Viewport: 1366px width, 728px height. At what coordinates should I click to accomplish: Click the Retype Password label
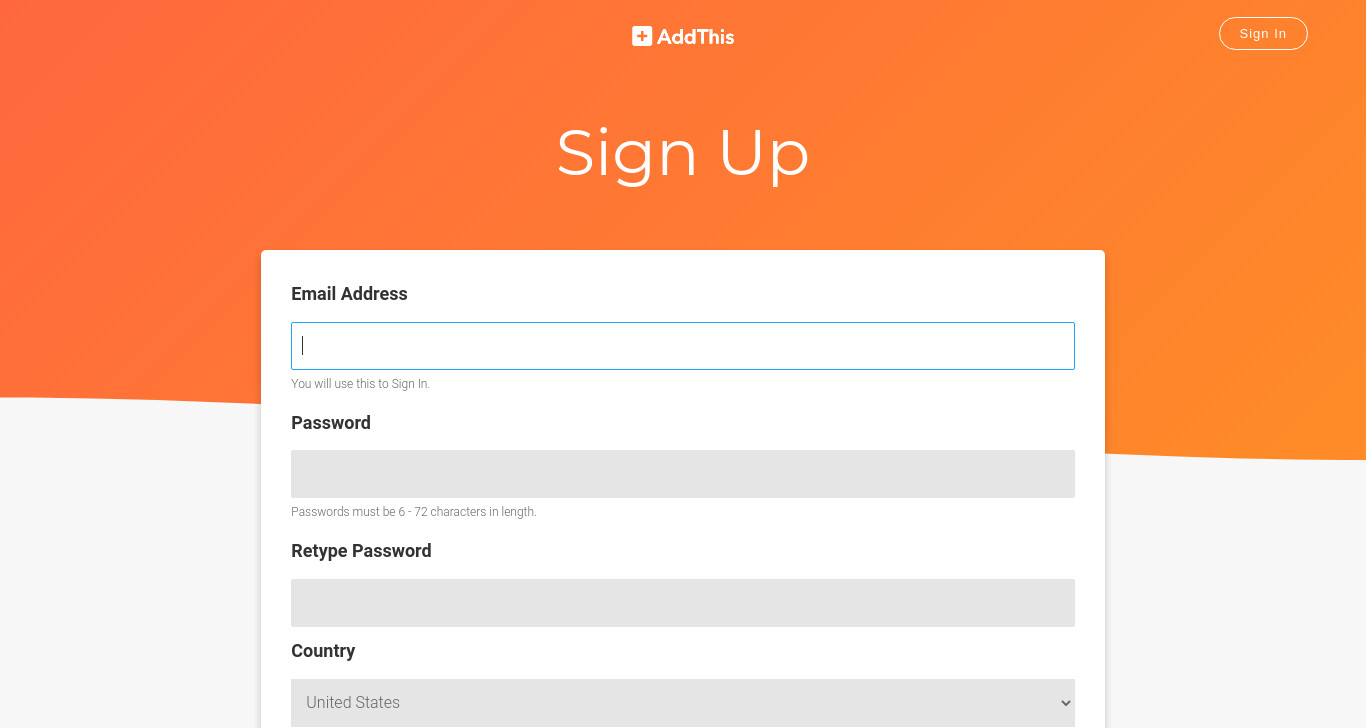pyautogui.click(x=361, y=551)
